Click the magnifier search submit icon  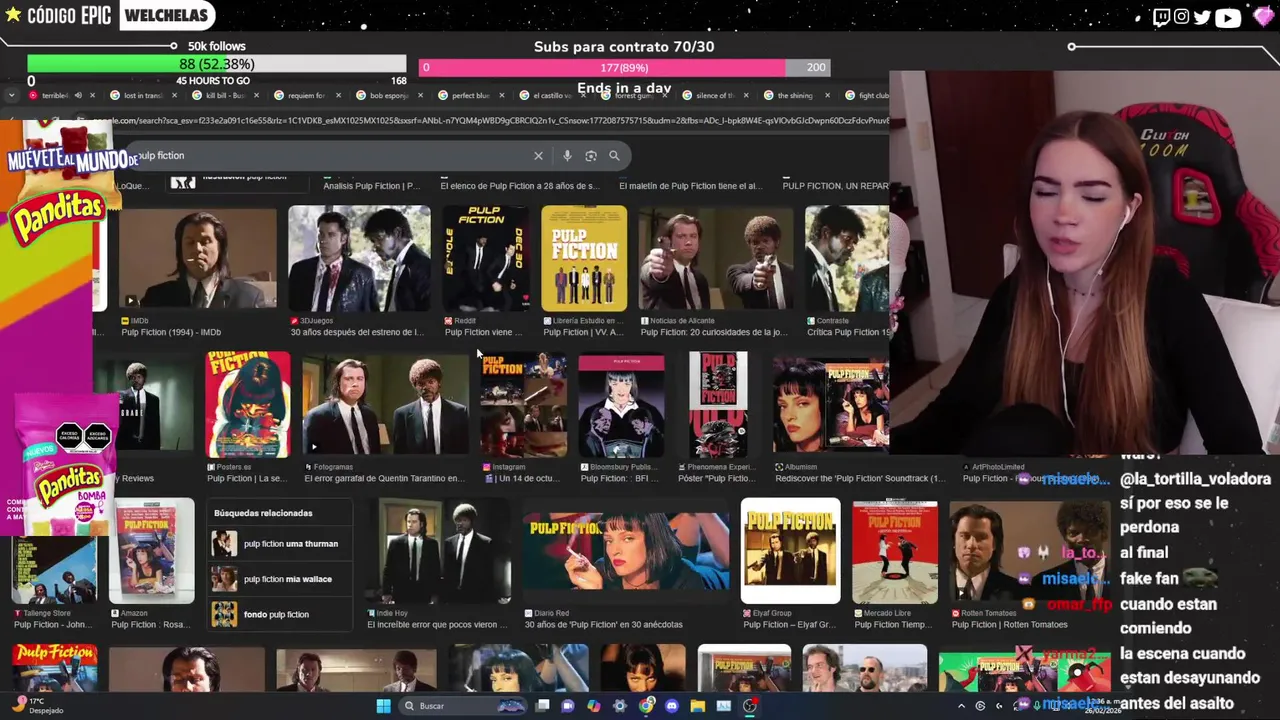point(614,156)
